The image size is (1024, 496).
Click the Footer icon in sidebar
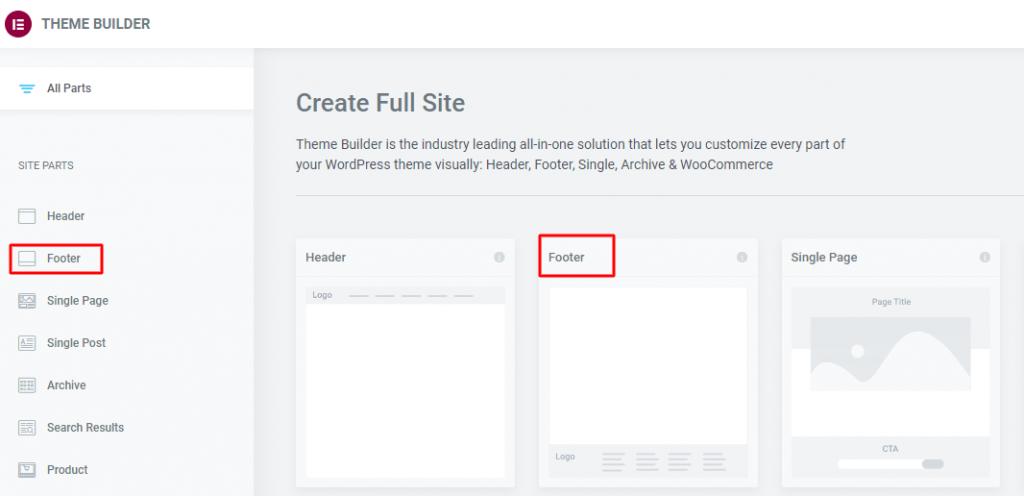point(27,259)
